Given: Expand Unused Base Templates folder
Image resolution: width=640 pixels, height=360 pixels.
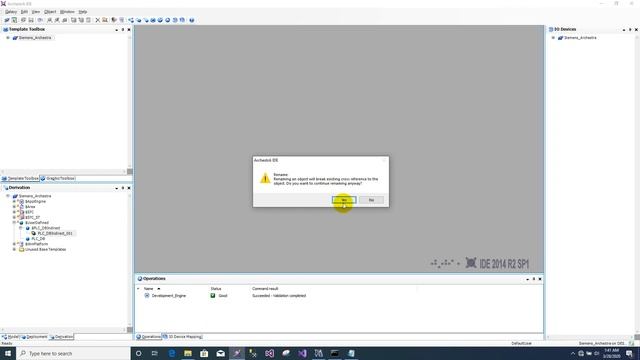Looking at the screenshot, I should (14, 249).
